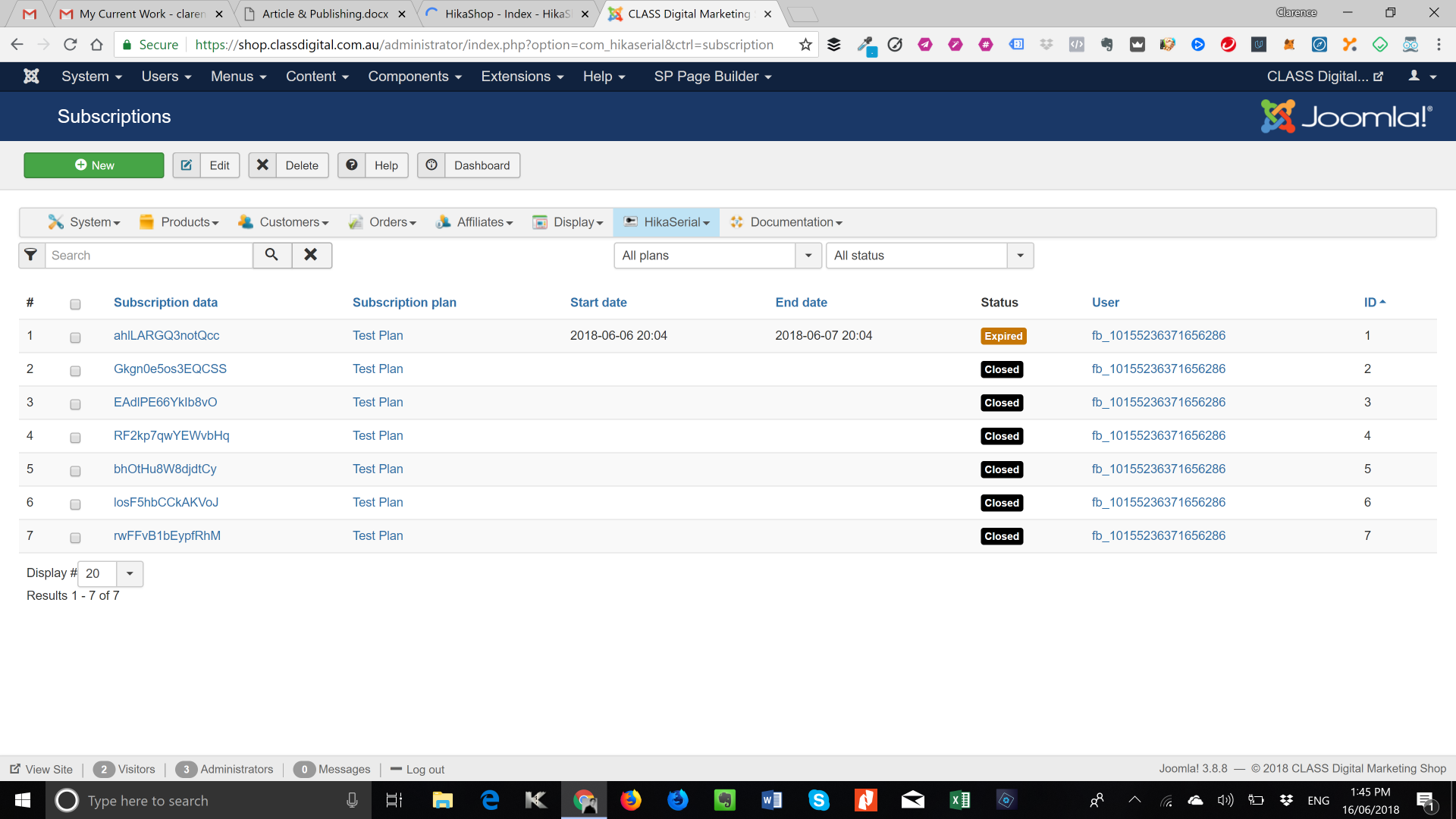The width and height of the screenshot is (1456, 819).
Task: Open the All status dropdown
Action: 930,256
